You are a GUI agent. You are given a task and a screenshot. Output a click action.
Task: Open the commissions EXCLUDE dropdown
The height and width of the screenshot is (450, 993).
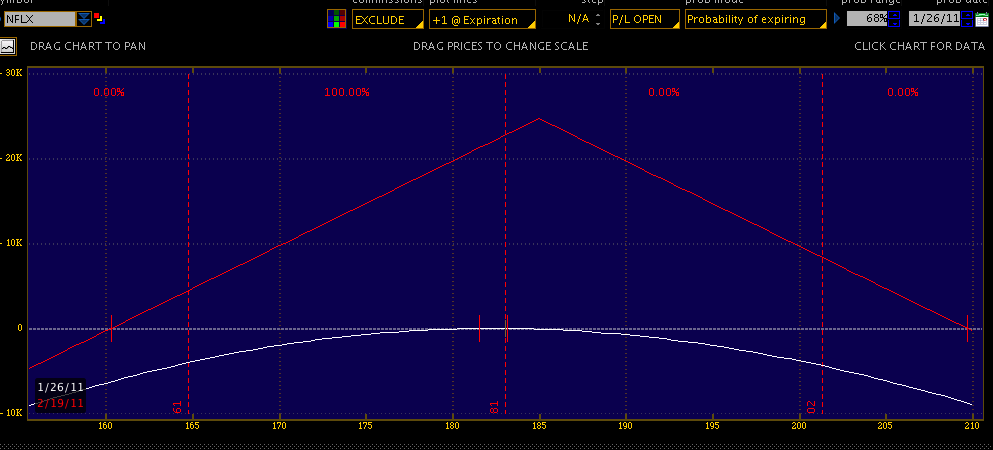point(387,19)
